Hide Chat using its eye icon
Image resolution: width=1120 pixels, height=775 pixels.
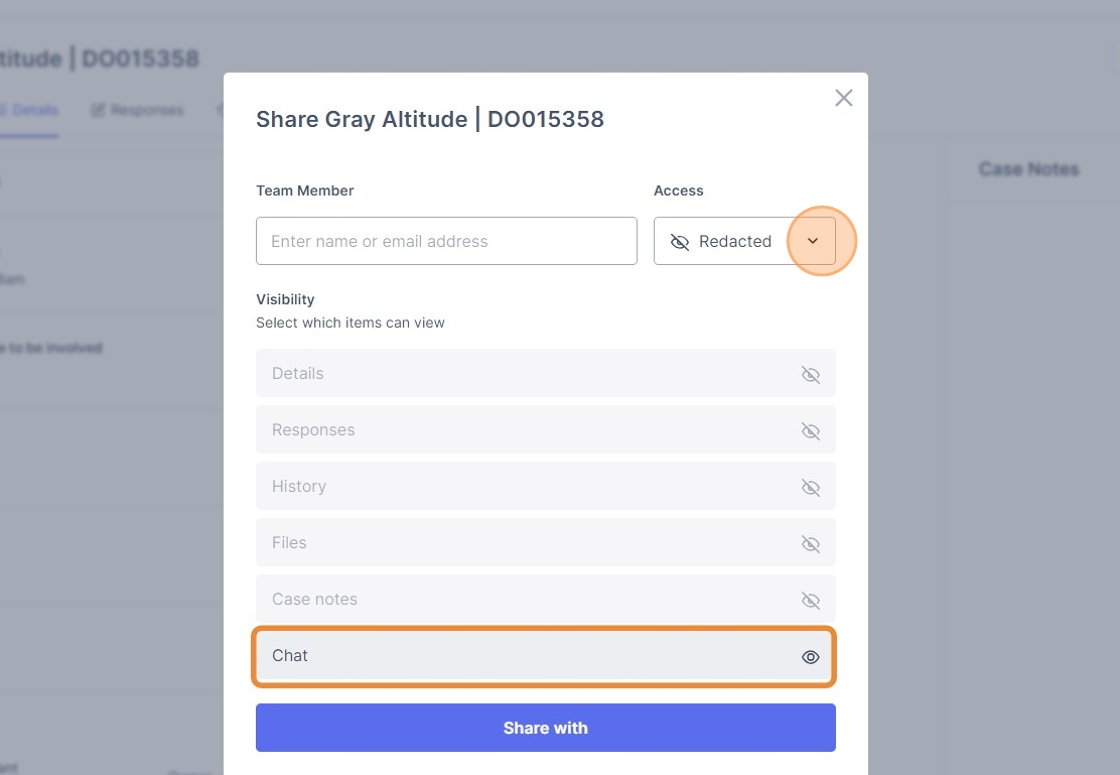click(810, 656)
